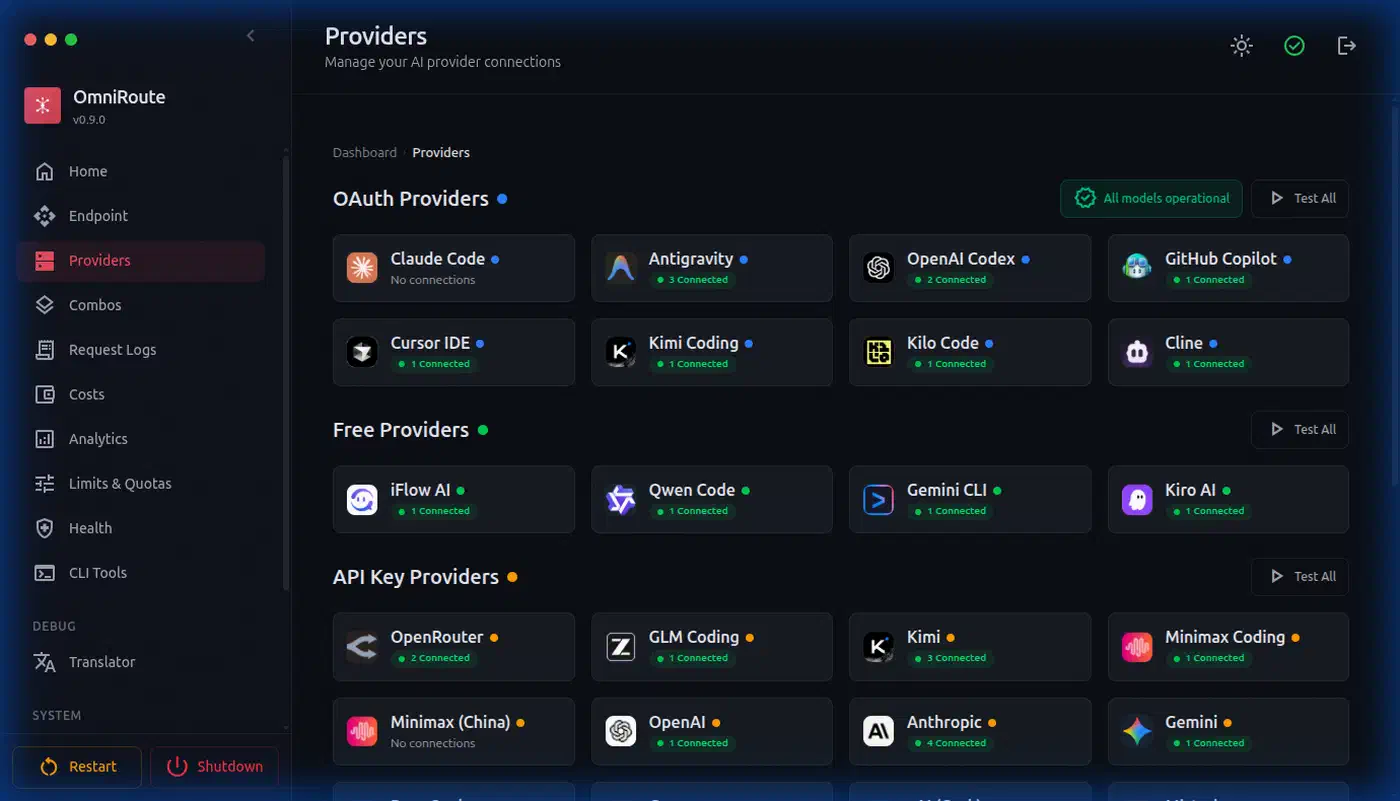Test all Free Providers
Image resolution: width=1400 pixels, height=801 pixels.
(1300, 429)
